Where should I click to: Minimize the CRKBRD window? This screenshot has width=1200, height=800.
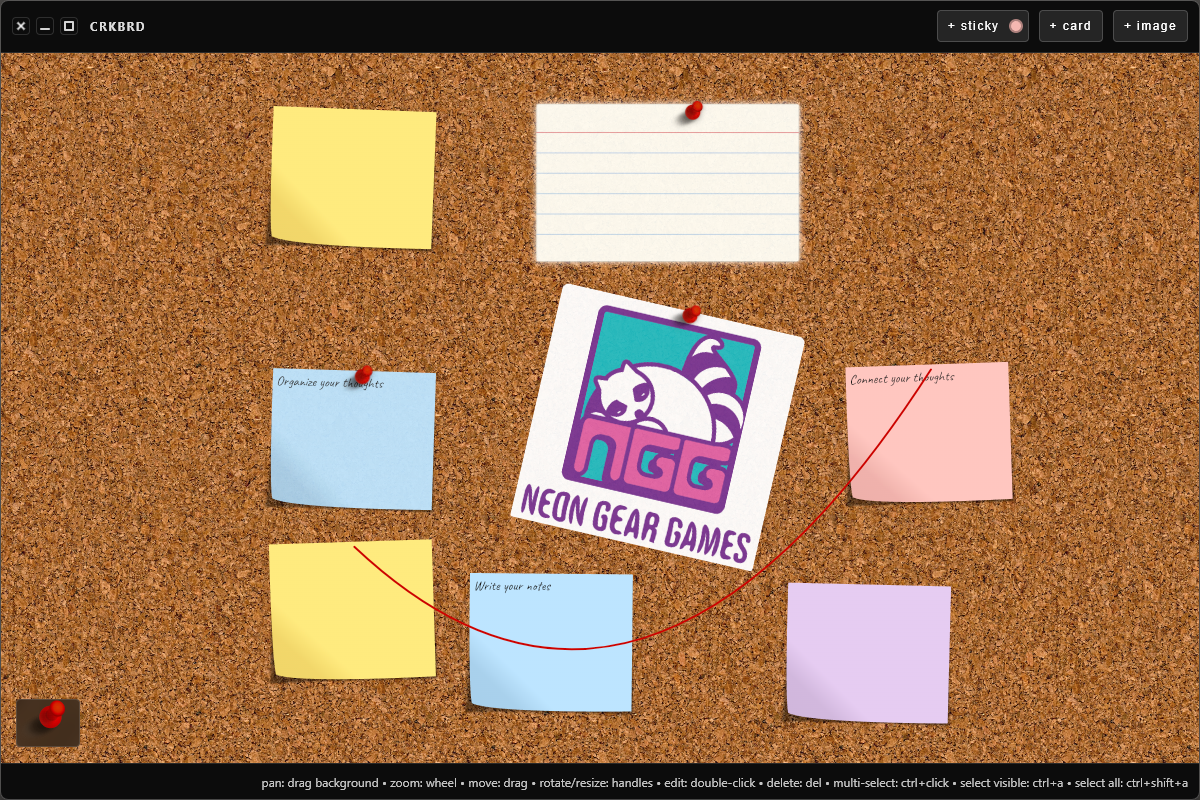click(45, 26)
